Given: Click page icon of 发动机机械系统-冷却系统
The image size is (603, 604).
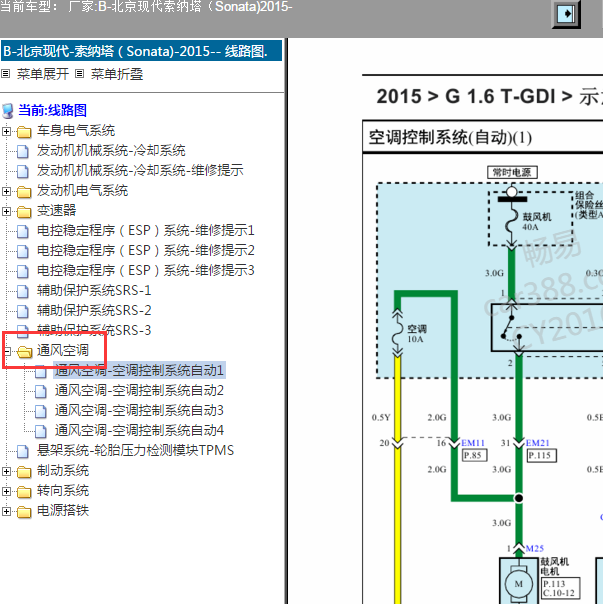Looking at the screenshot, I should [23, 151].
